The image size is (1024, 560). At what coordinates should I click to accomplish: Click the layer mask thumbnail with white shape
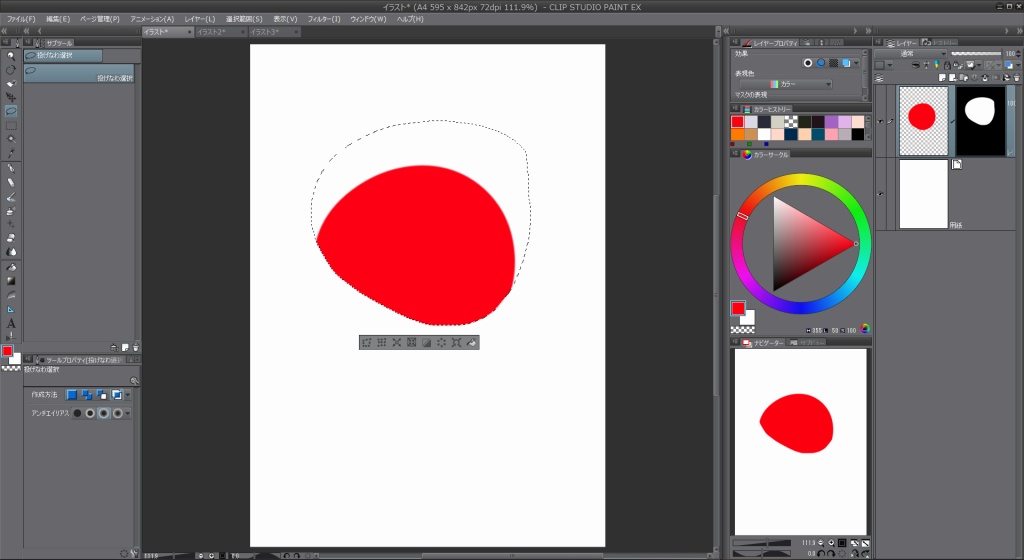click(981, 120)
